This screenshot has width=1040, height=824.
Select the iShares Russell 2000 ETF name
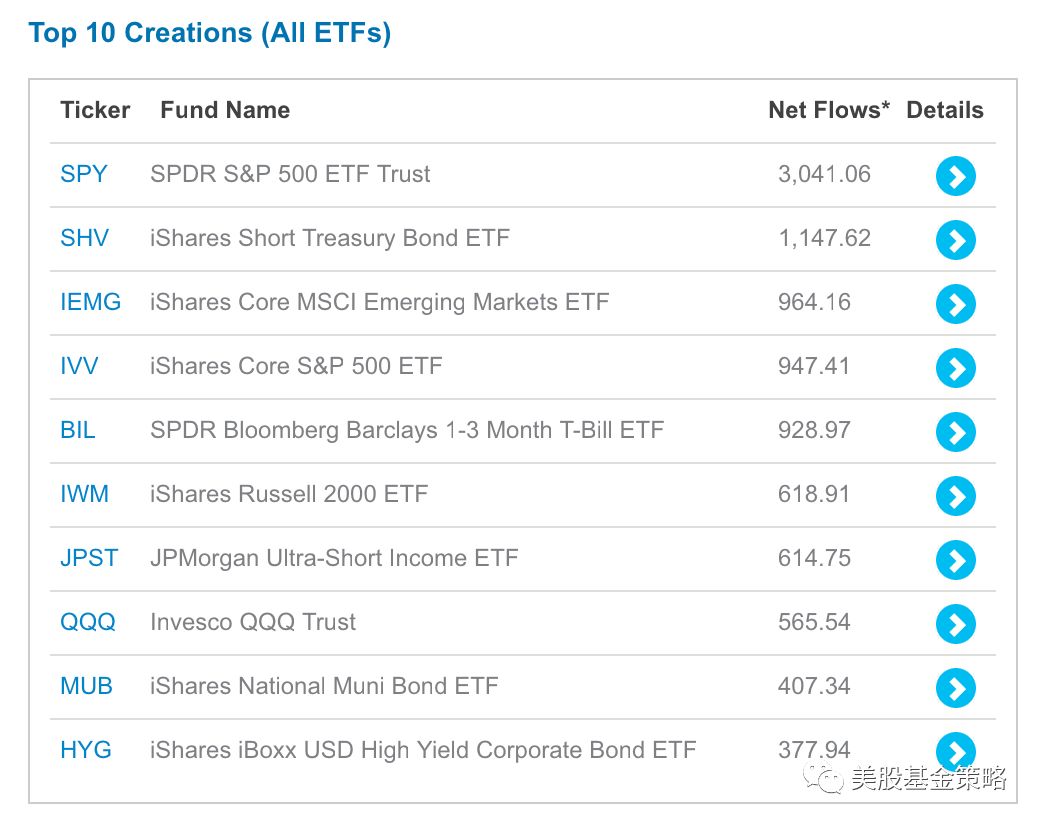pos(289,494)
